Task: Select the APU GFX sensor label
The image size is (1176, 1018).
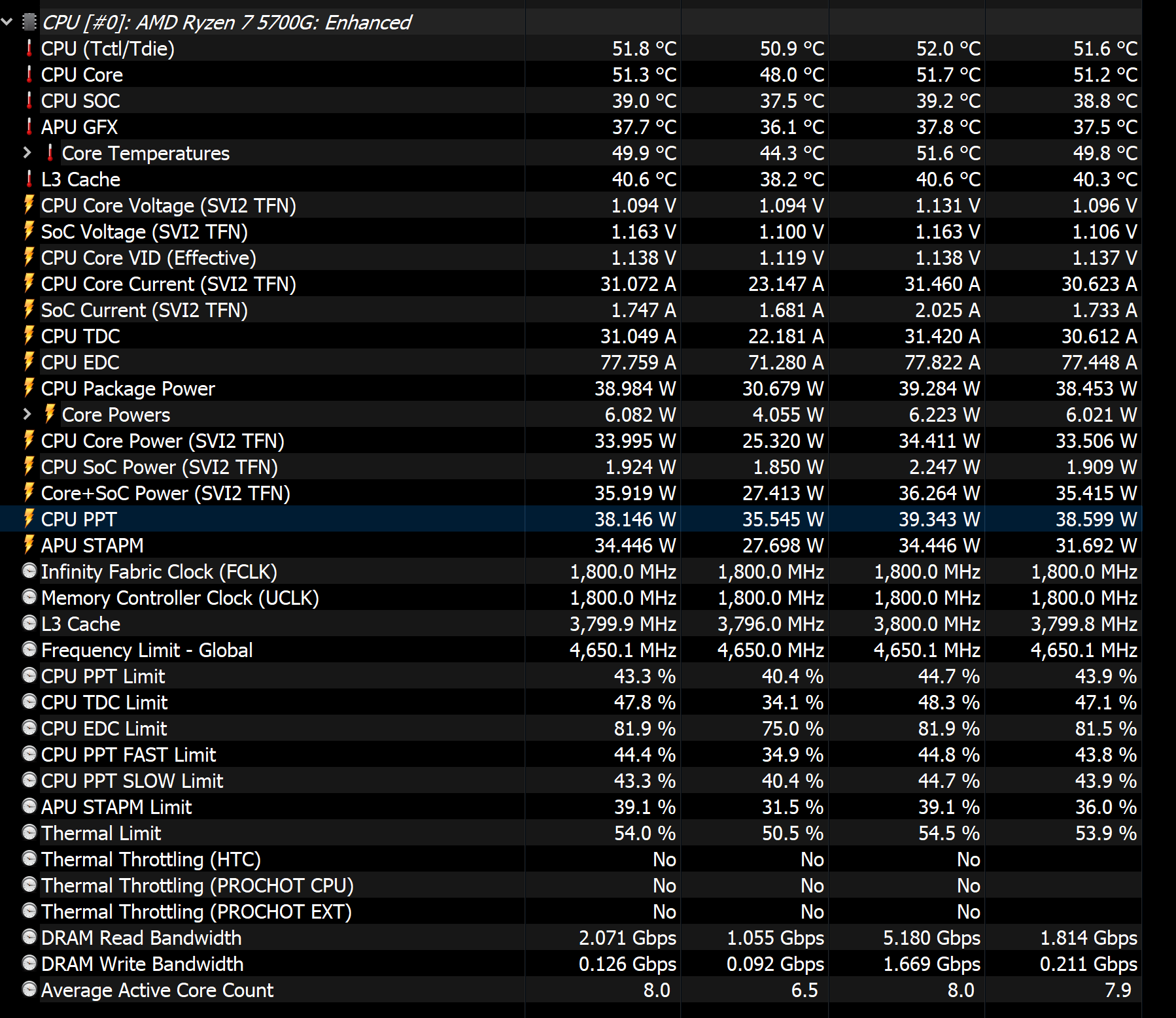Action: (x=80, y=127)
